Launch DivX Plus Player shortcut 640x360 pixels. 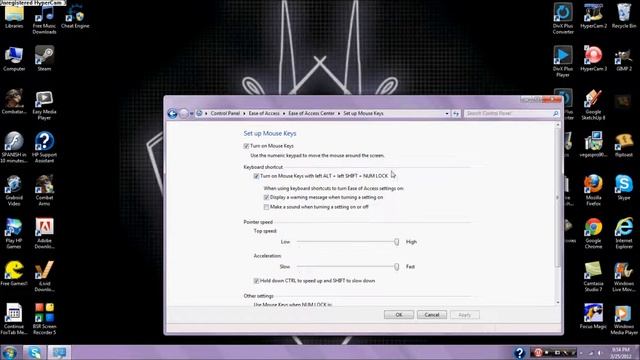563,61
